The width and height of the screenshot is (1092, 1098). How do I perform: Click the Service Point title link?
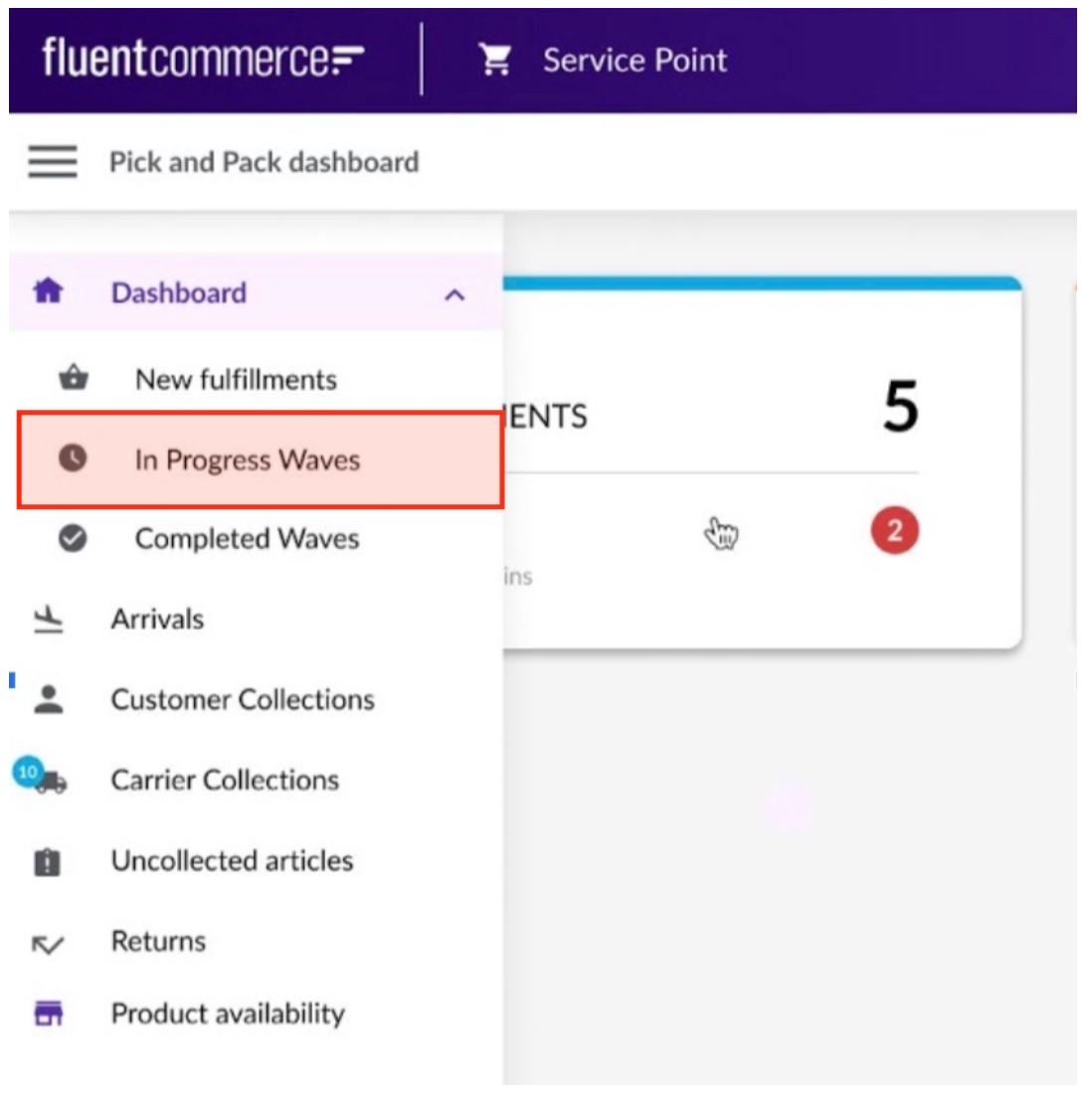635,60
